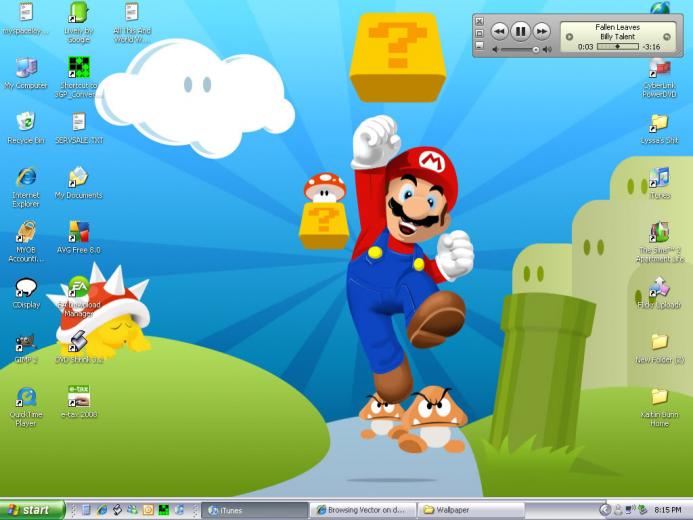Select the e-tax 2008 desktop icon
The width and height of the screenshot is (693, 520).
(79, 397)
